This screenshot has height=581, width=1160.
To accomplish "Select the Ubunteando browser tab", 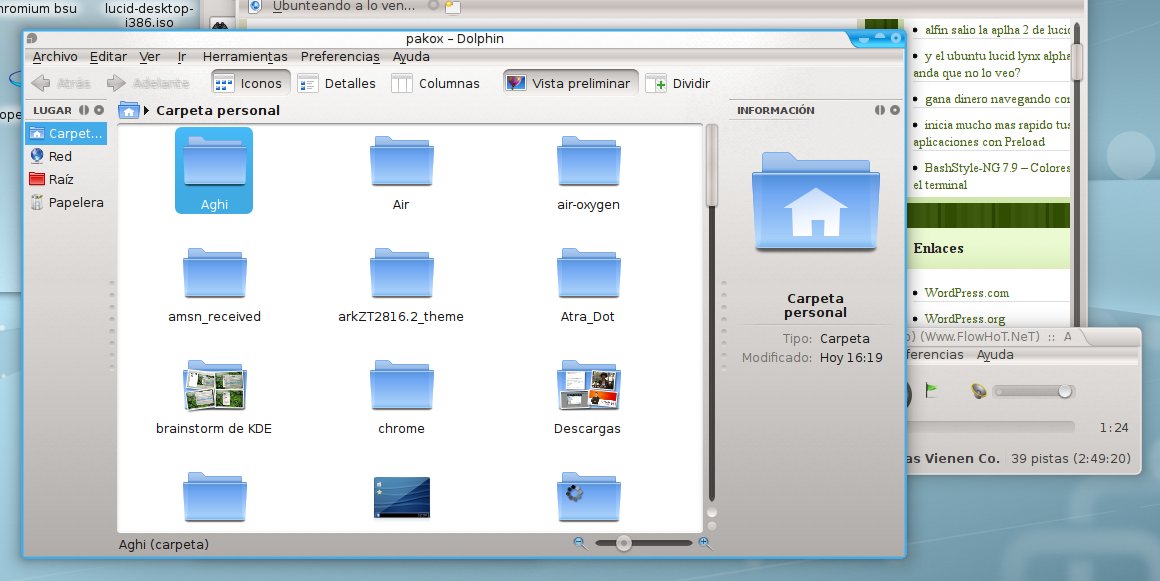I will pos(343,7).
